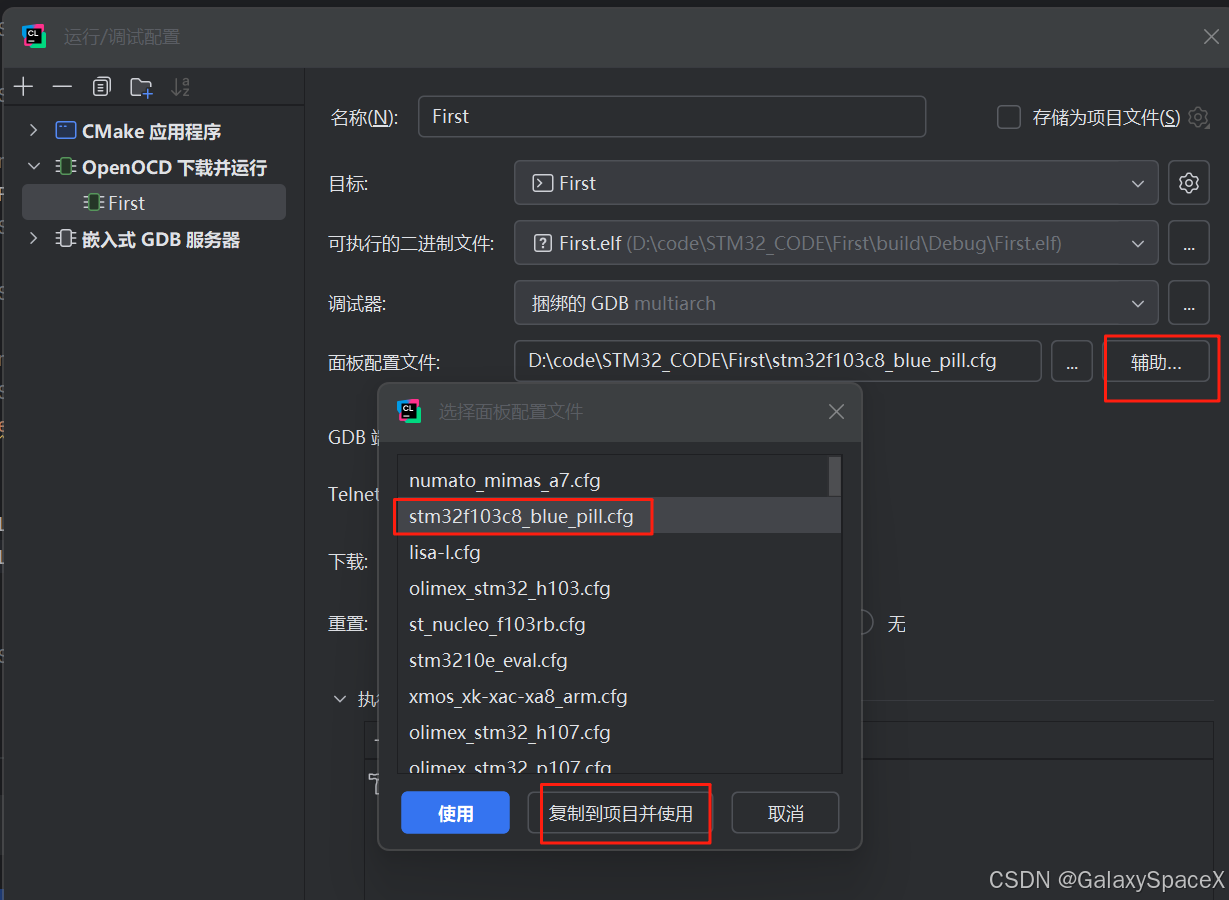Screen dimensions: 1229x900
Task: Open the 调试器 dropdown showing 捆绑的 GDB
Action: (x=836, y=303)
